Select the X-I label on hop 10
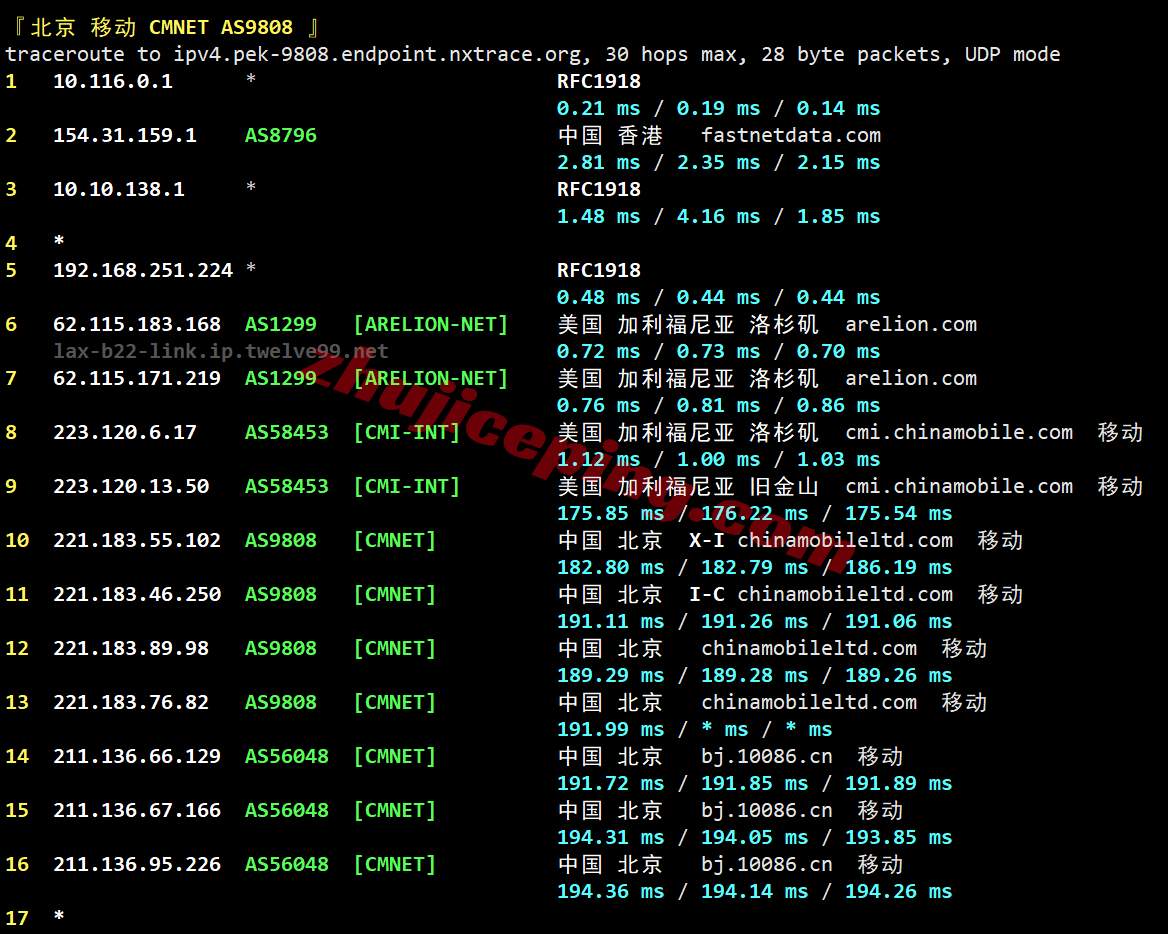1168x934 pixels. pos(707,541)
